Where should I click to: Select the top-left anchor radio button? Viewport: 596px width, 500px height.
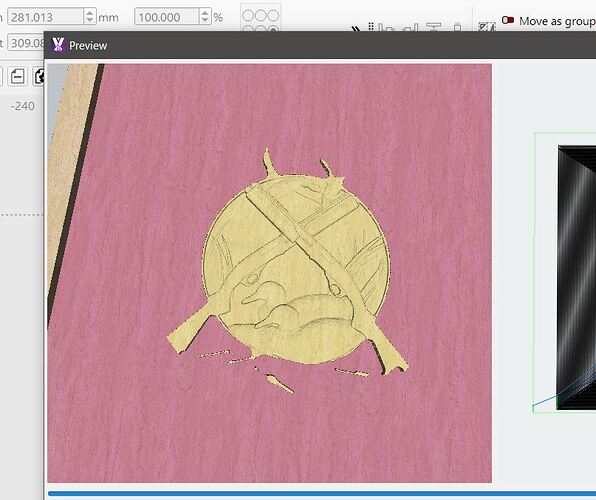(248, 16)
